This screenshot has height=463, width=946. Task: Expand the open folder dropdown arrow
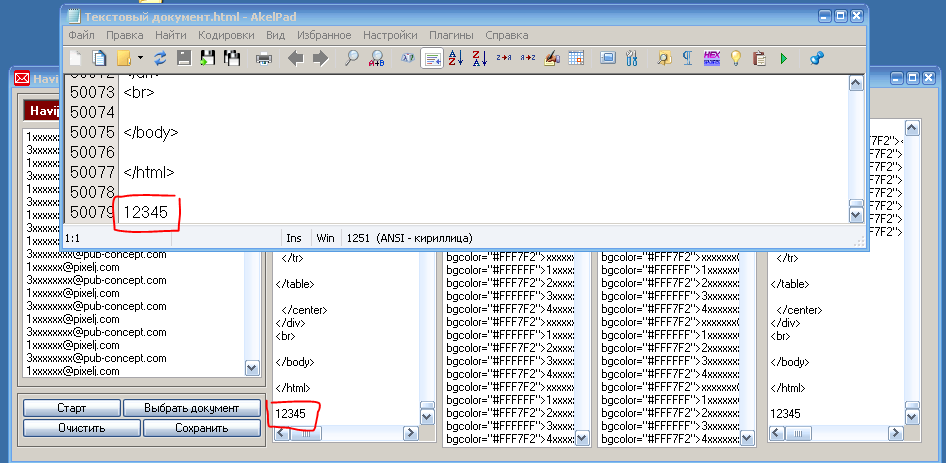pyautogui.click(x=140, y=58)
